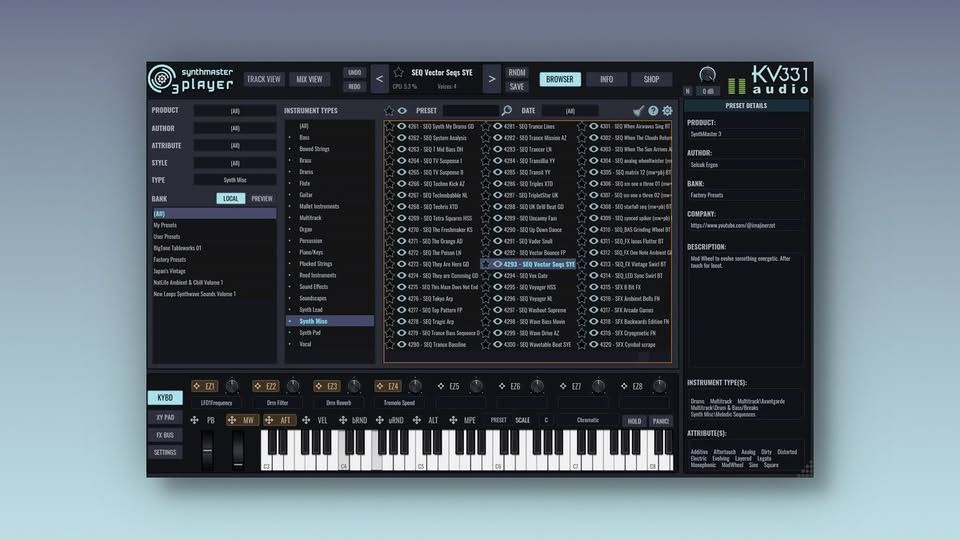Select the KYBD tab

click(165, 398)
